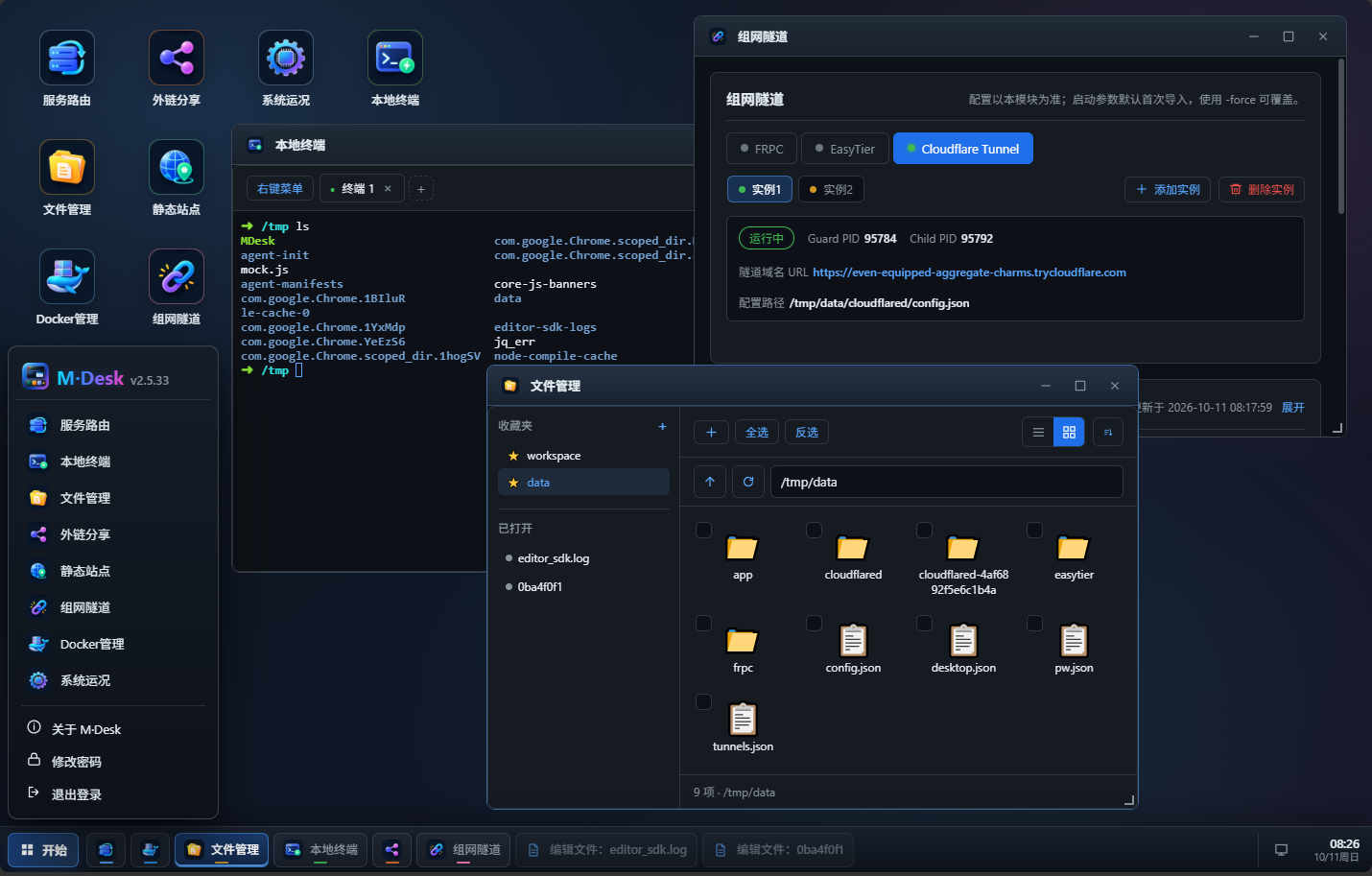Viewport: 1372px width, 876px height.
Task: Open the 外链分享 desktop icon
Action: (177, 69)
